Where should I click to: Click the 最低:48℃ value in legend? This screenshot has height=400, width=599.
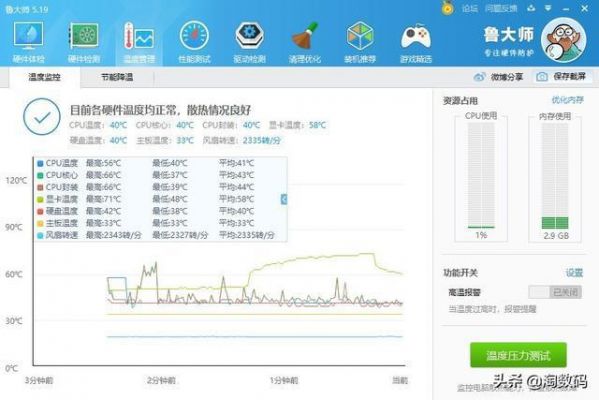(x=170, y=199)
